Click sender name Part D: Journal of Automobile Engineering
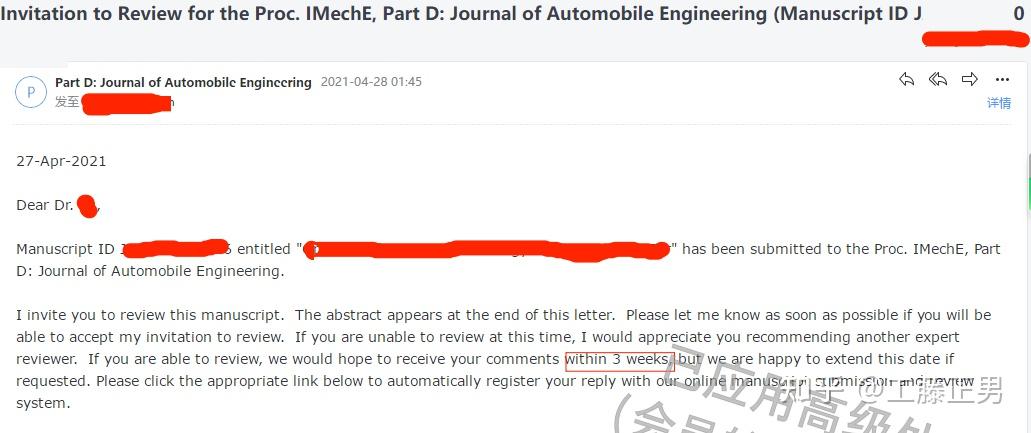This screenshot has width=1031, height=433. click(x=183, y=82)
